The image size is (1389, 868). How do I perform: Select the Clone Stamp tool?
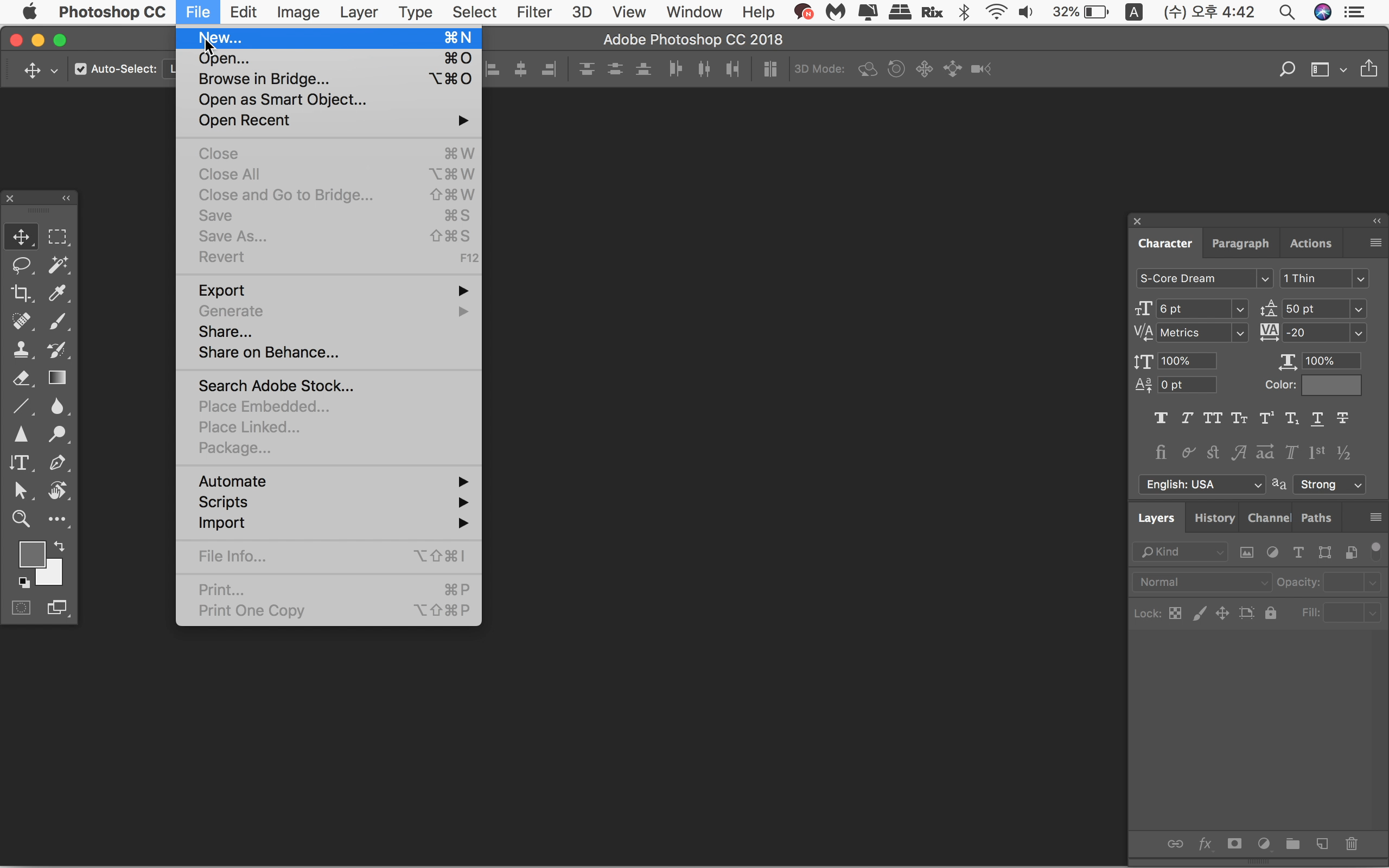21,349
